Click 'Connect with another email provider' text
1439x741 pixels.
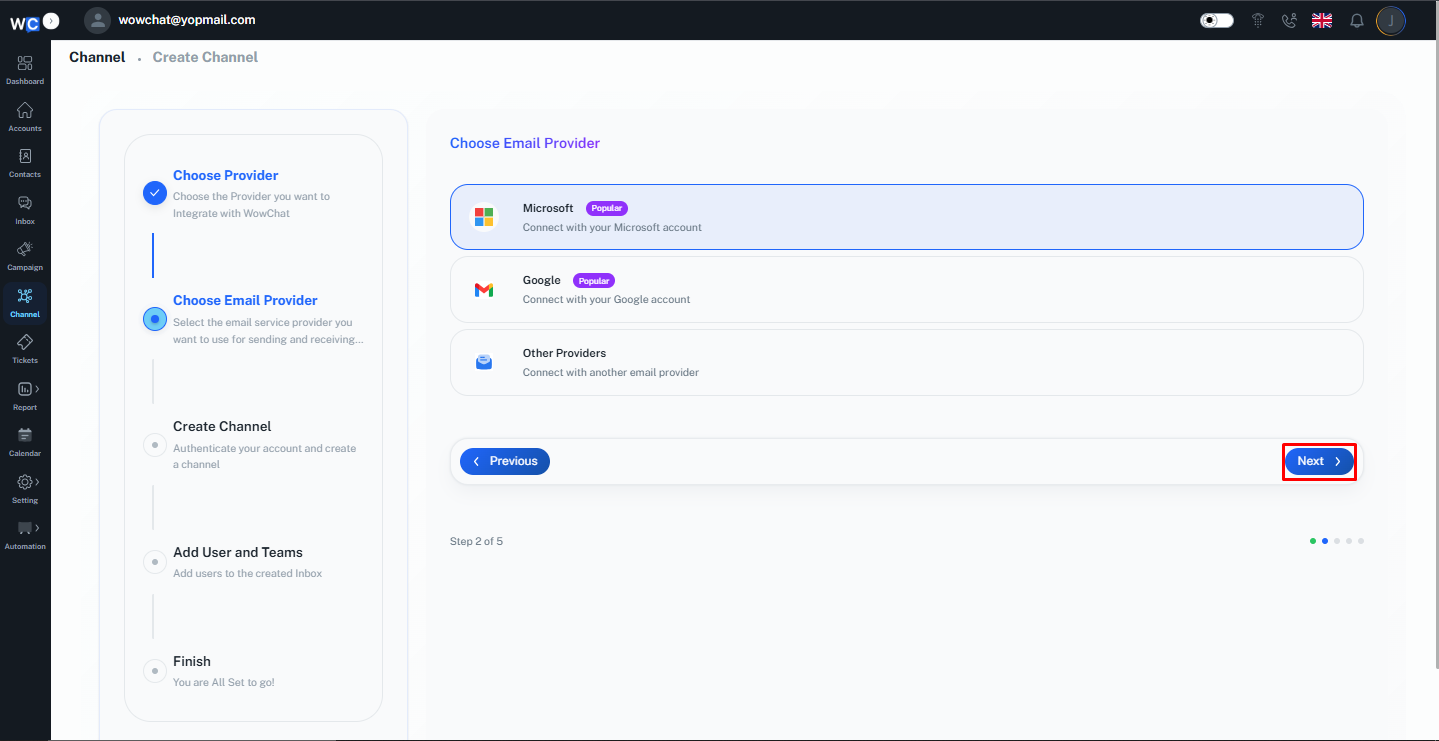coord(611,372)
